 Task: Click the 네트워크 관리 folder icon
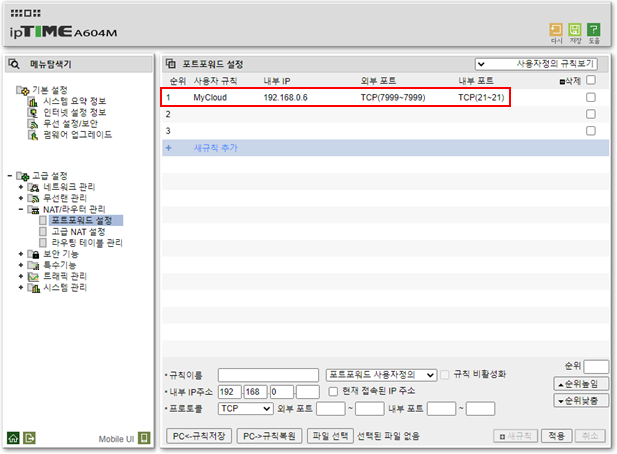click(33, 187)
